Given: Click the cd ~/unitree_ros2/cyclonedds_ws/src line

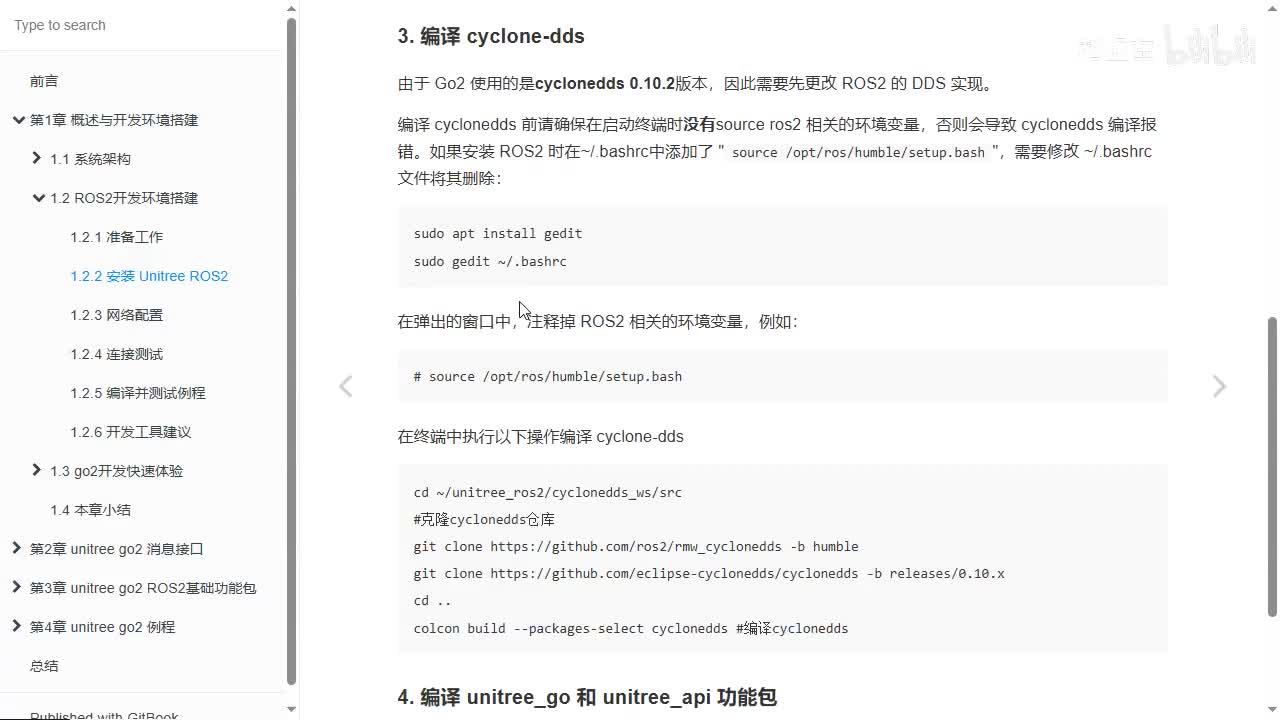Looking at the screenshot, I should point(548,492).
